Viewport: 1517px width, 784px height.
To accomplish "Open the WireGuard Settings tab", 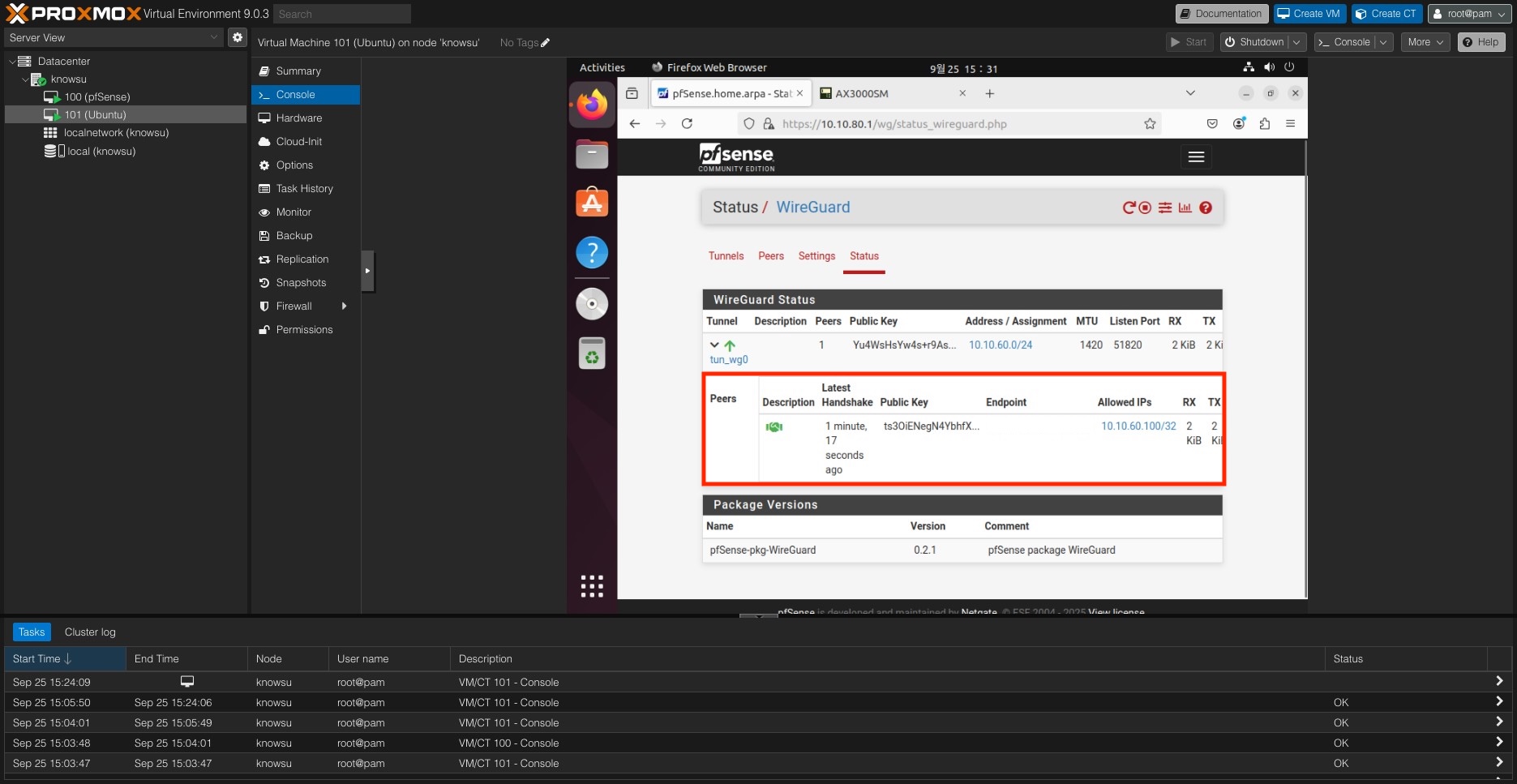I will tap(816, 256).
